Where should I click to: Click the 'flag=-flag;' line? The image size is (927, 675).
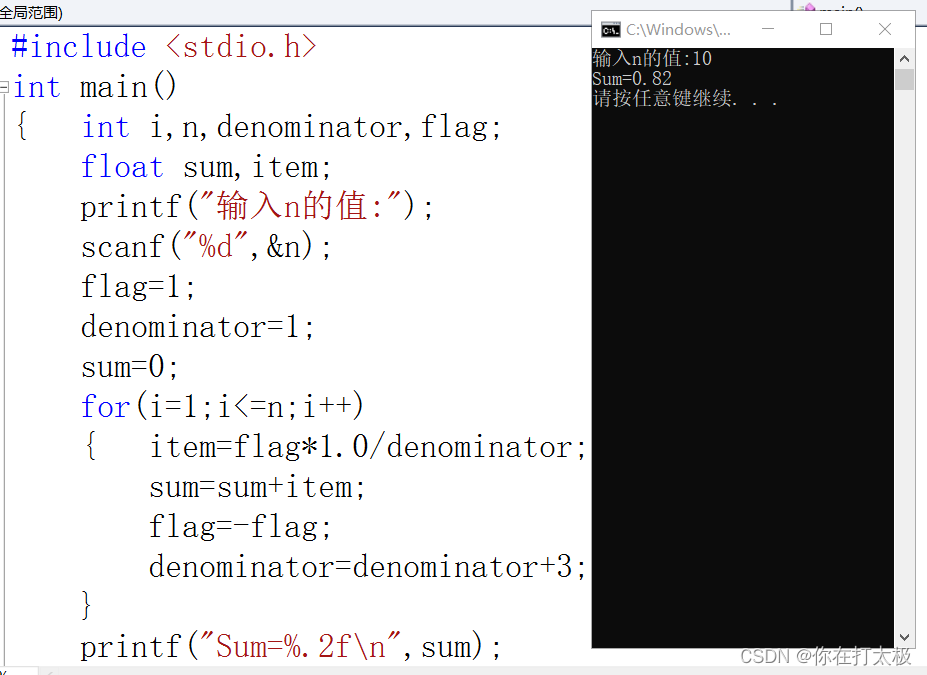point(239,527)
